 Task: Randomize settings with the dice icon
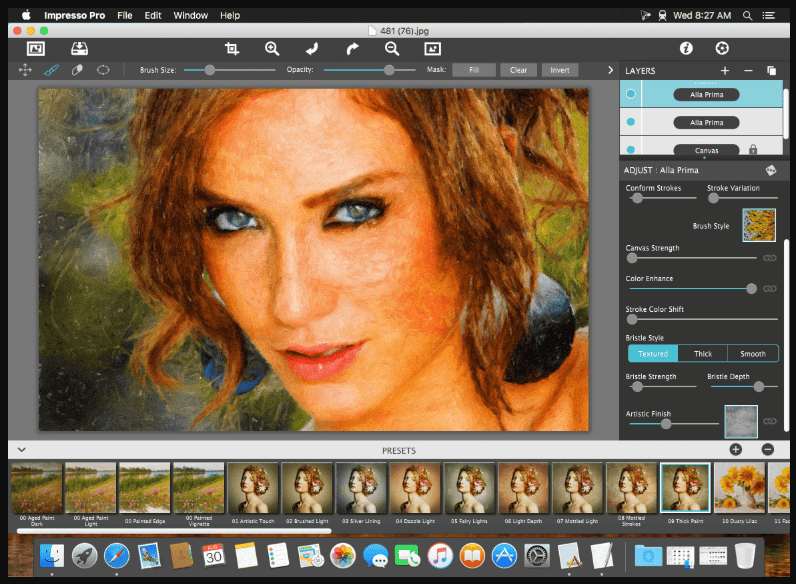771,170
